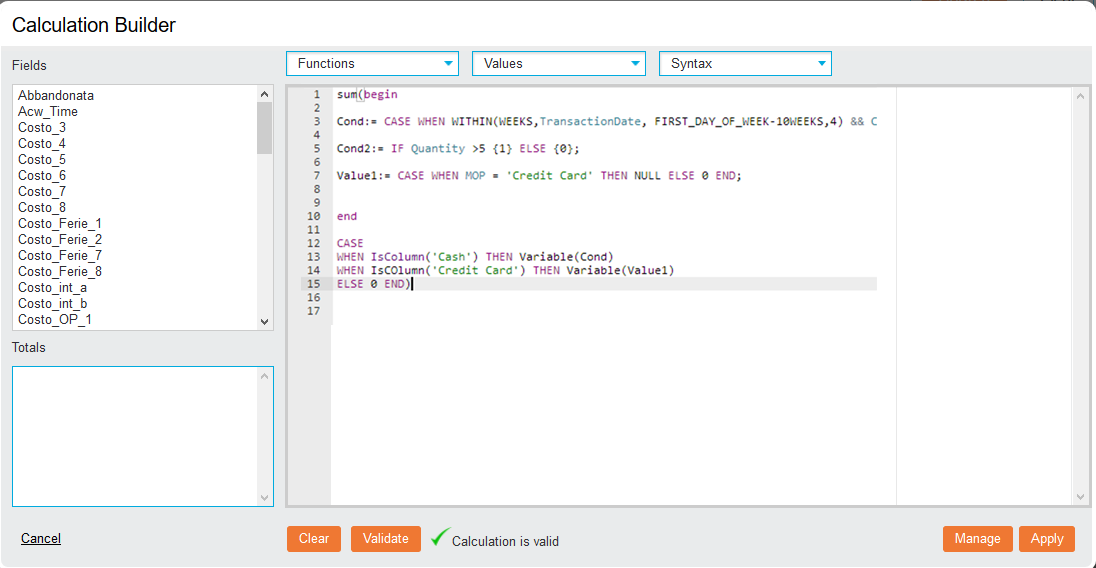Click the code editor scroll down arrow
The width and height of the screenshot is (1096, 568).
(1080, 497)
